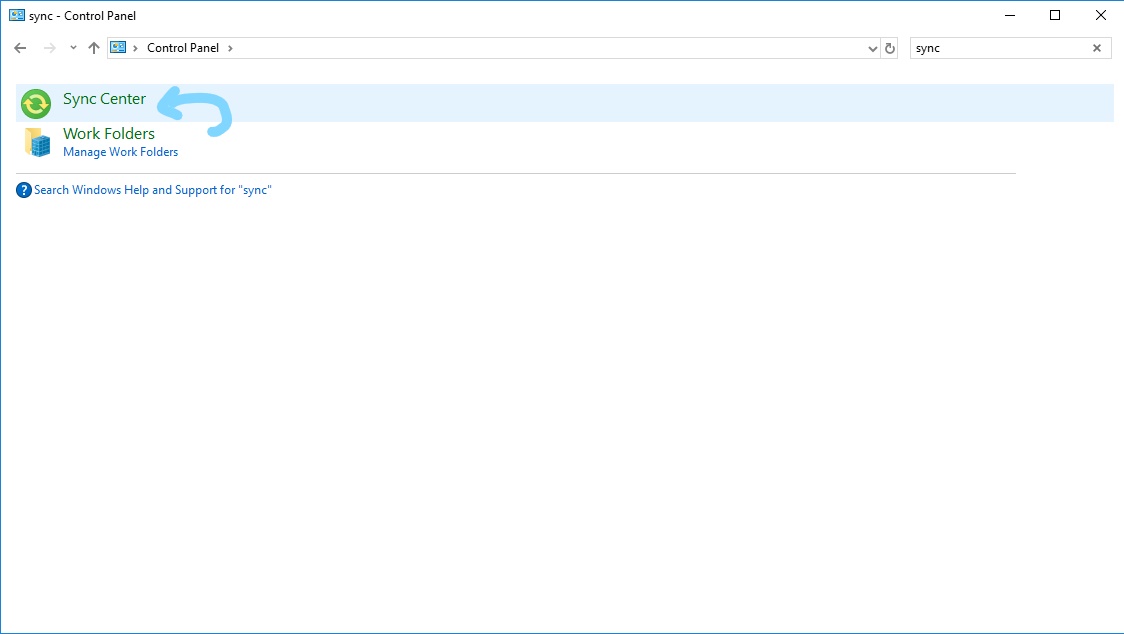Click the Manage Work Folders link
The height and width of the screenshot is (634, 1124).
tap(120, 152)
